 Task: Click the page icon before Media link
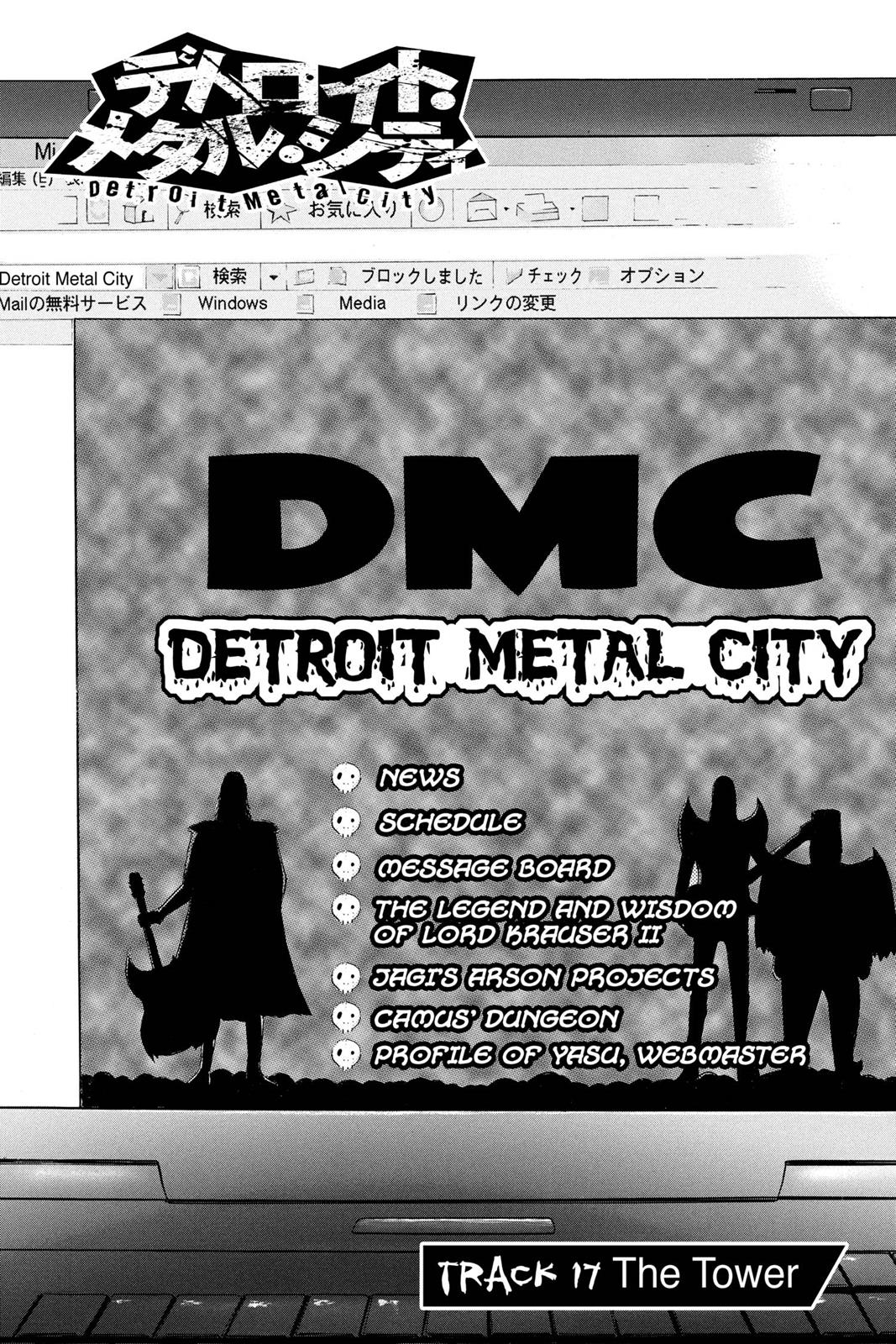pos(307,303)
